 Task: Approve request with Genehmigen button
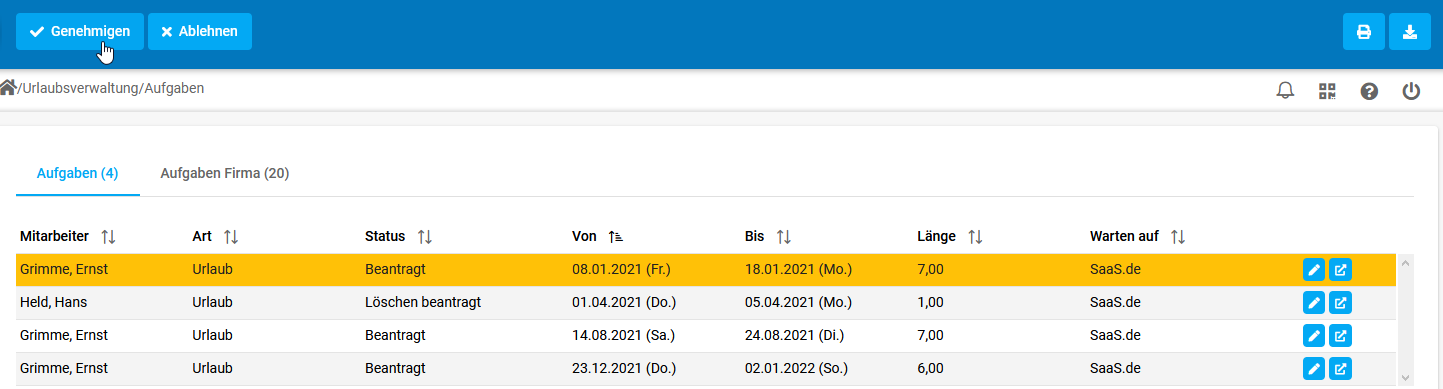point(80,31)
